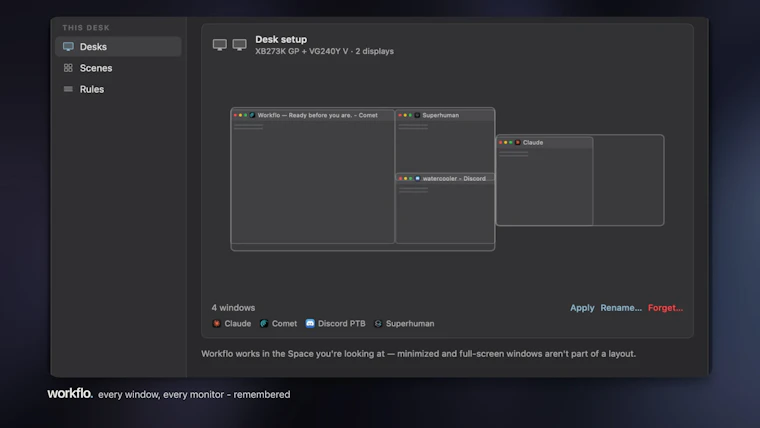Click the Scenes grid icon in the sidebar
The width and height of the screenshot is (760, 428).
[x=68, y=68]
